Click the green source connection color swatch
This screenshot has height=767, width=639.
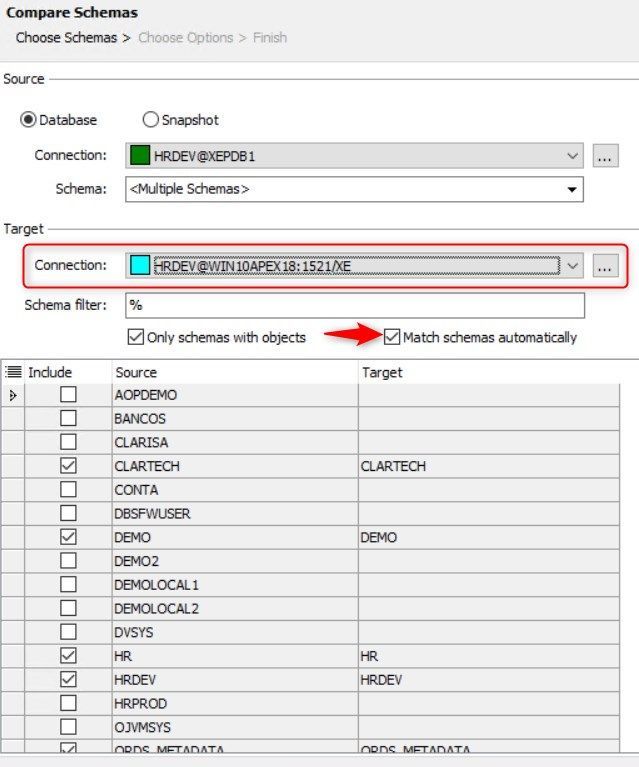pos(140,156)
